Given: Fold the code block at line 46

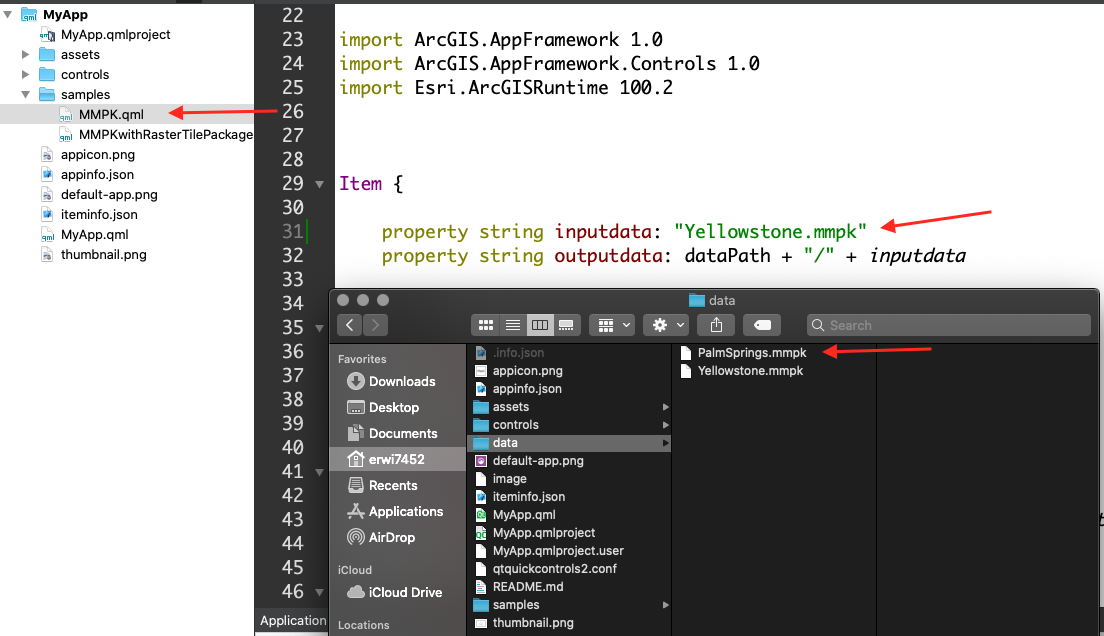Looking at the screenshot, I should pyautogui.click(x=320, y=592).
